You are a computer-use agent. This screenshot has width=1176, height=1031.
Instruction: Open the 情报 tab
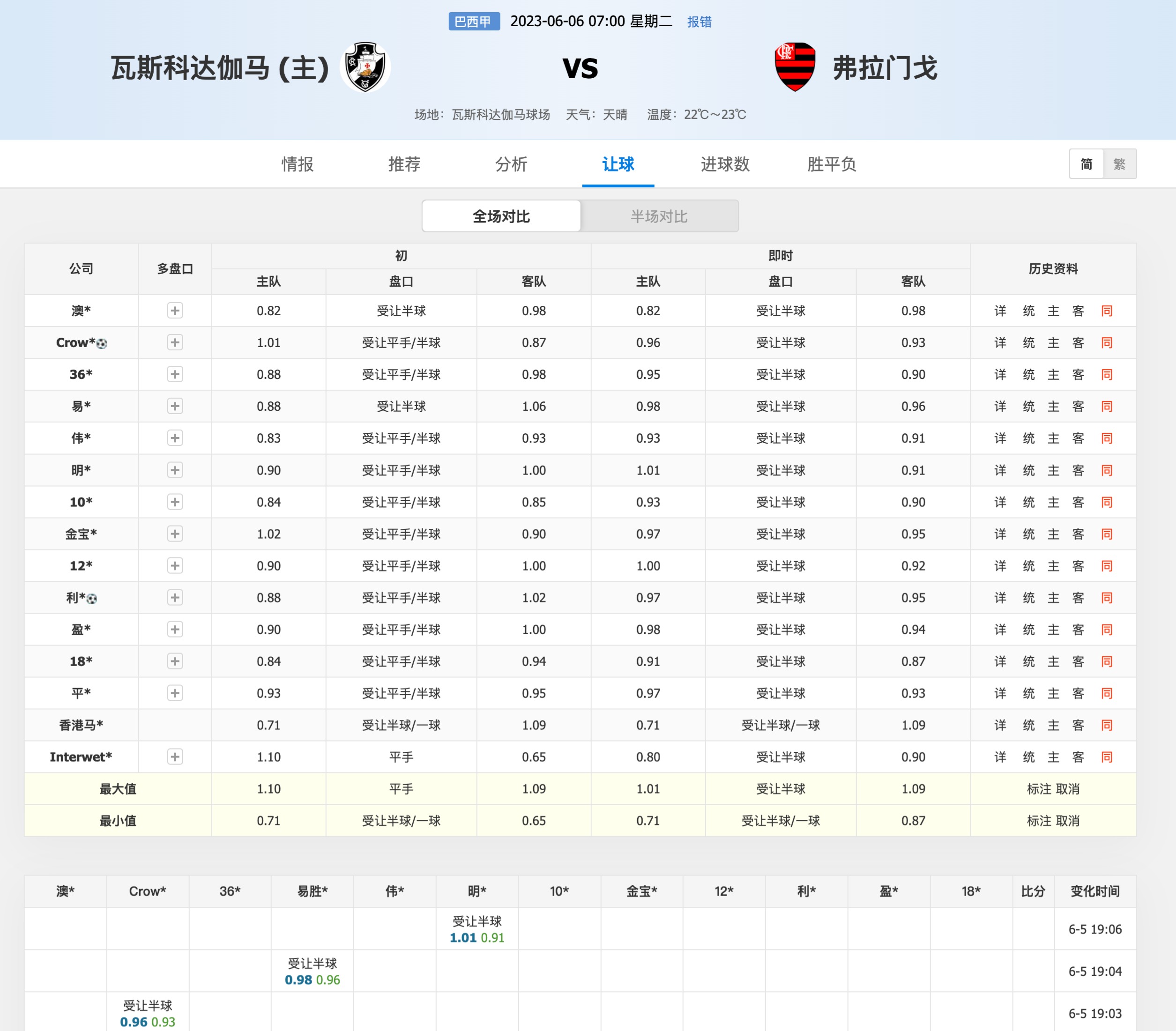[x=298, y=164]
